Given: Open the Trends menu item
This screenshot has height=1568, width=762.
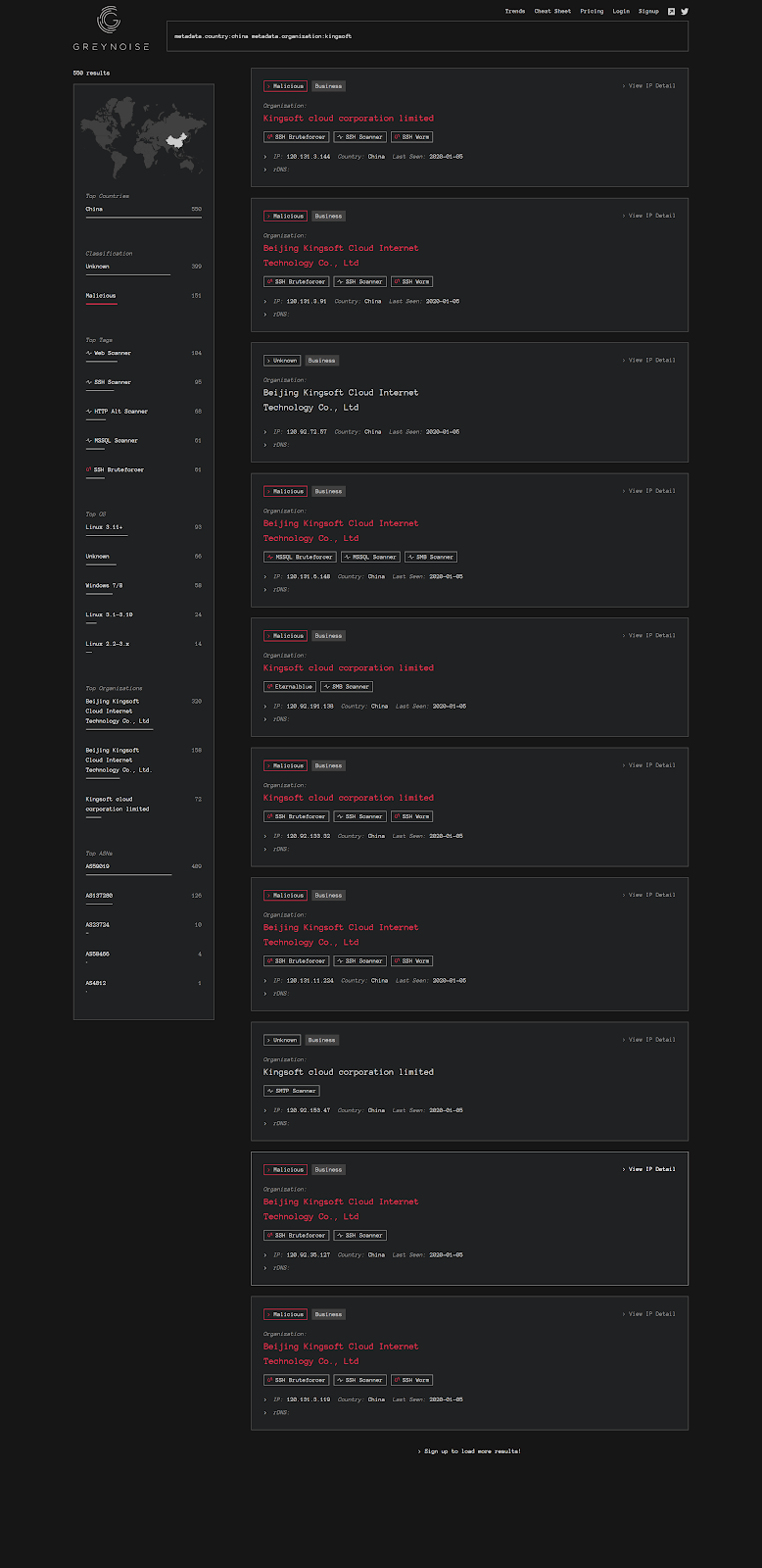Looking at the screenshot, I should point(515,12).
